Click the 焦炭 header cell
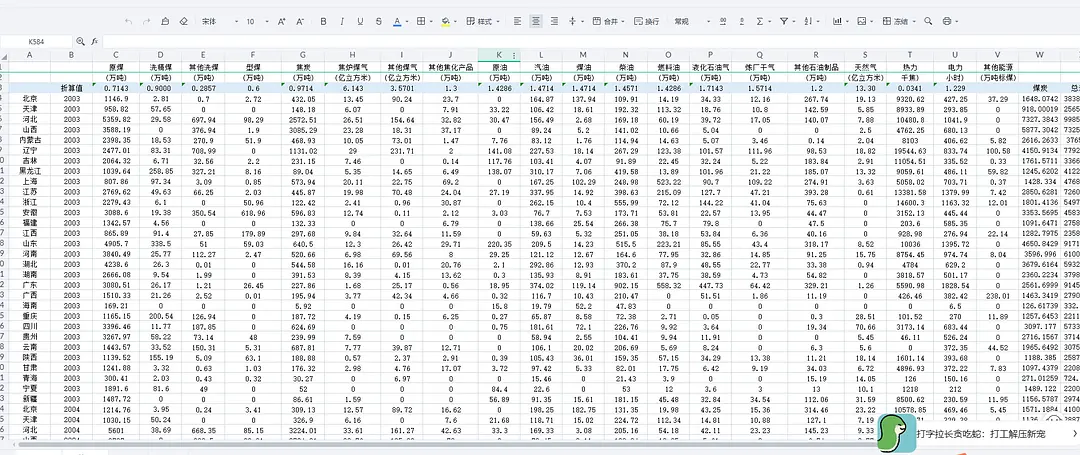This screenshot has width=1080, height=455. (x=303, y=68)
